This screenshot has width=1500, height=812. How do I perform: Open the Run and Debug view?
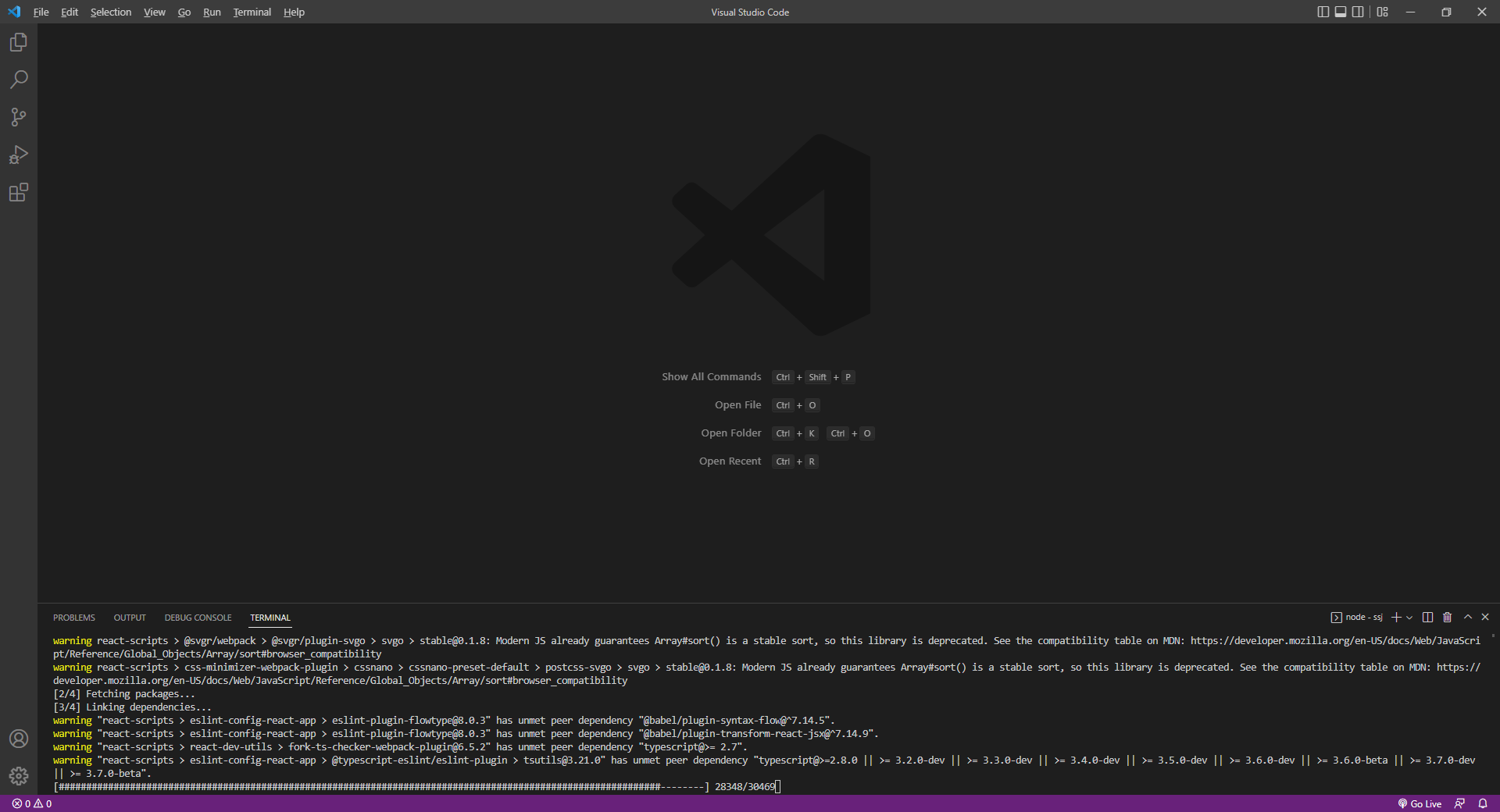coord(19,155)
